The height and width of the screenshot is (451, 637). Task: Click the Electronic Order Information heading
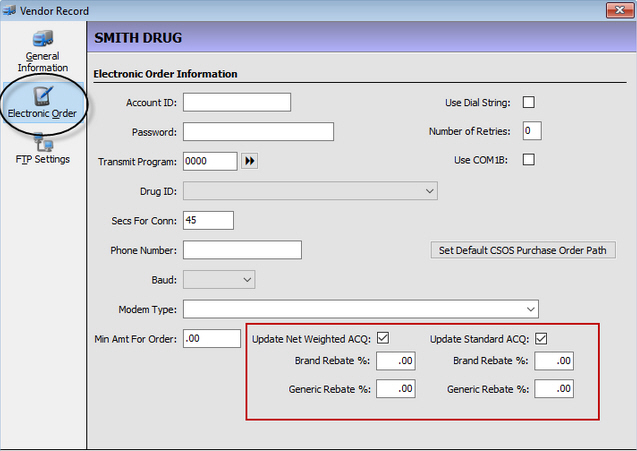[165, 74]
